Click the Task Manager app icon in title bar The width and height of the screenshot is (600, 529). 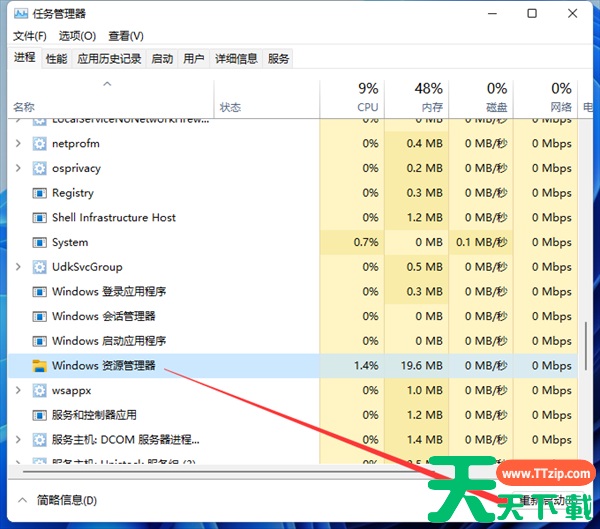coord(21,14)
